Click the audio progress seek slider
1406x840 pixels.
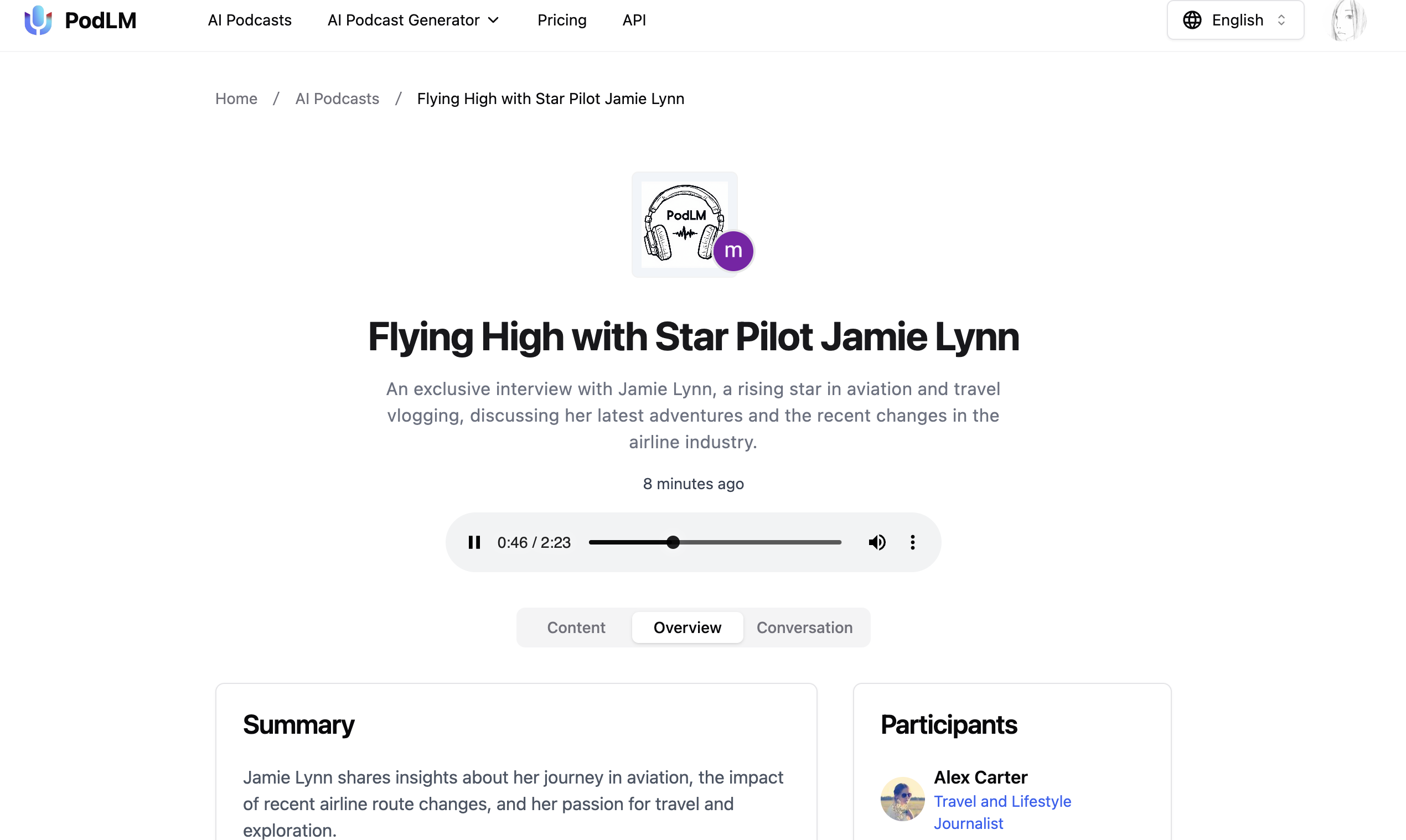click(715, 542)
